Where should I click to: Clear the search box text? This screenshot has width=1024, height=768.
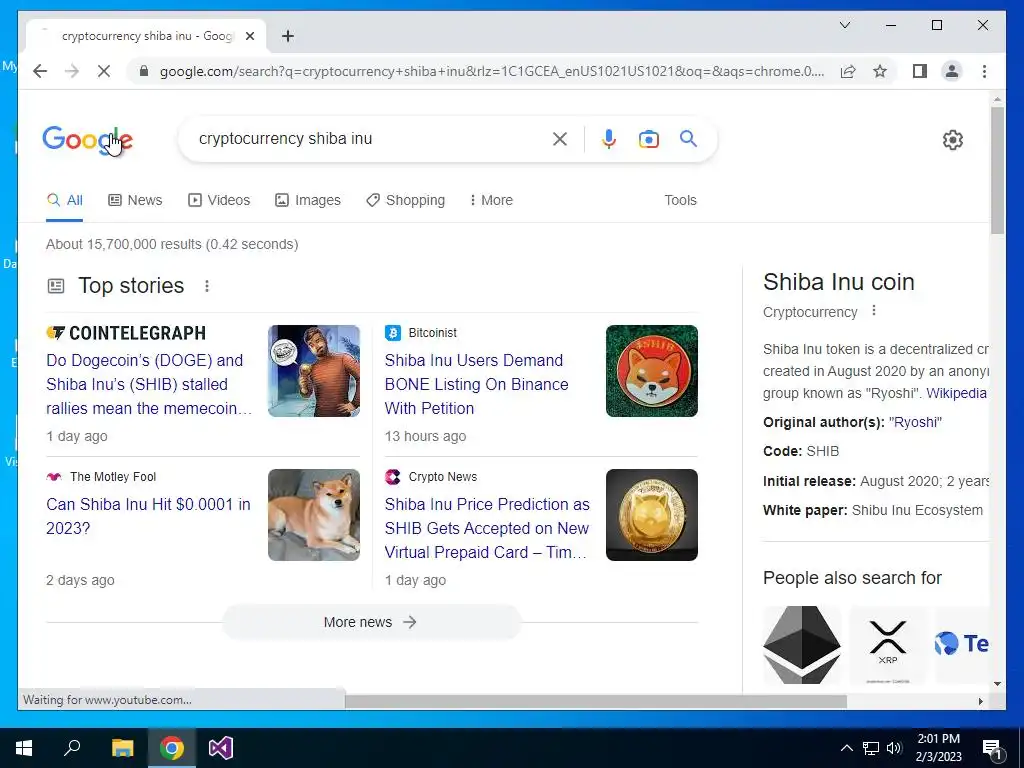pyautogui.click(x=560, y=139)
